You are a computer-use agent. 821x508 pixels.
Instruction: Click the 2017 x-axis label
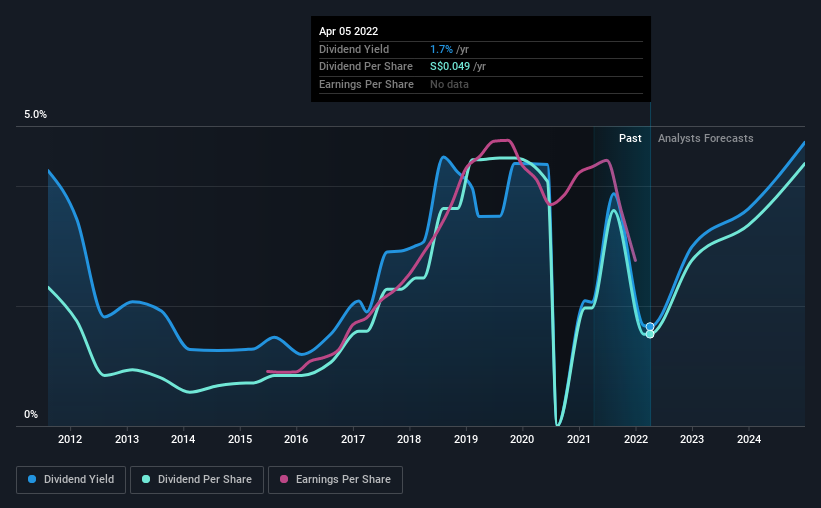click(x=353, y=439)
